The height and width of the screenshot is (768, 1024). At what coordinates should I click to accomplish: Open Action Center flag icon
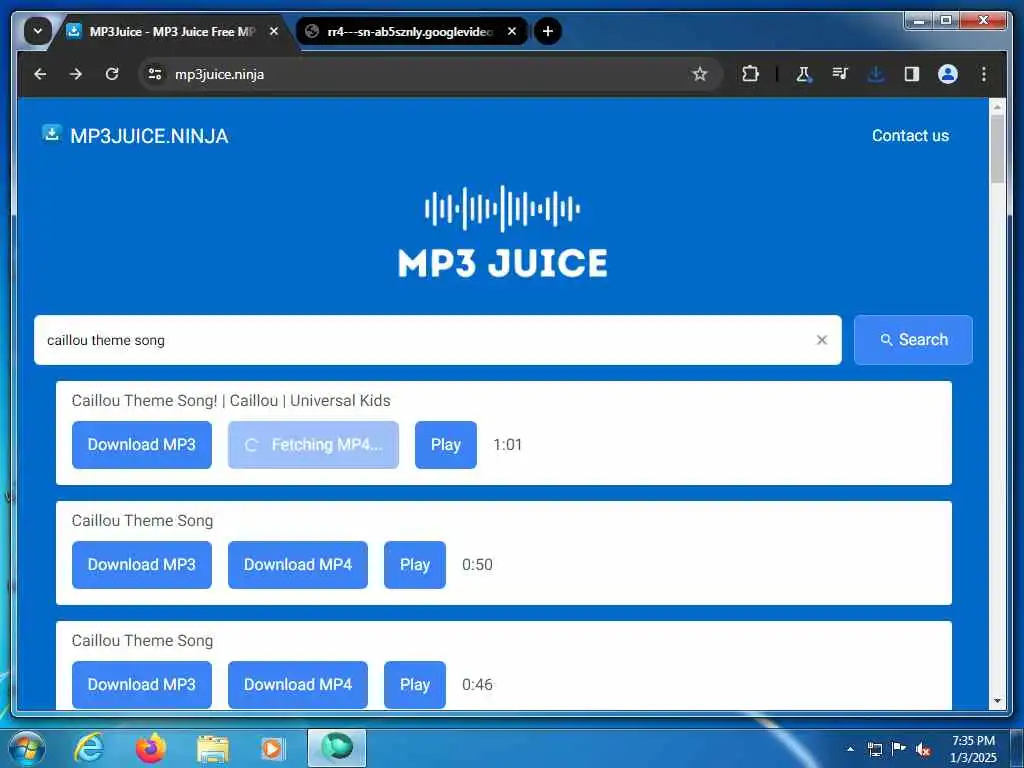point(899,749)
